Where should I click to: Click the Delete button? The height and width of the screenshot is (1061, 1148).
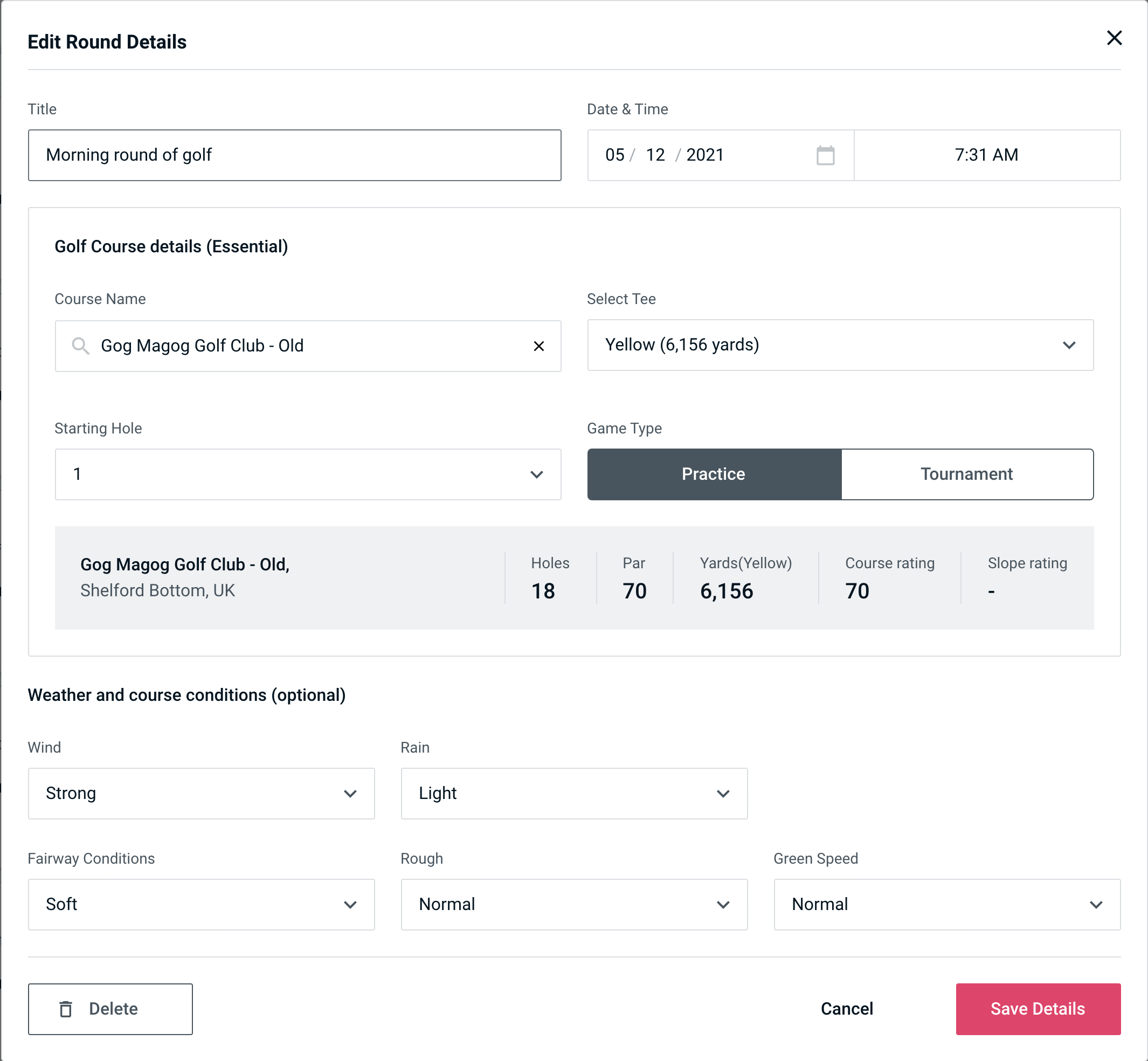pyautogui.click(x=111, y=1008)
